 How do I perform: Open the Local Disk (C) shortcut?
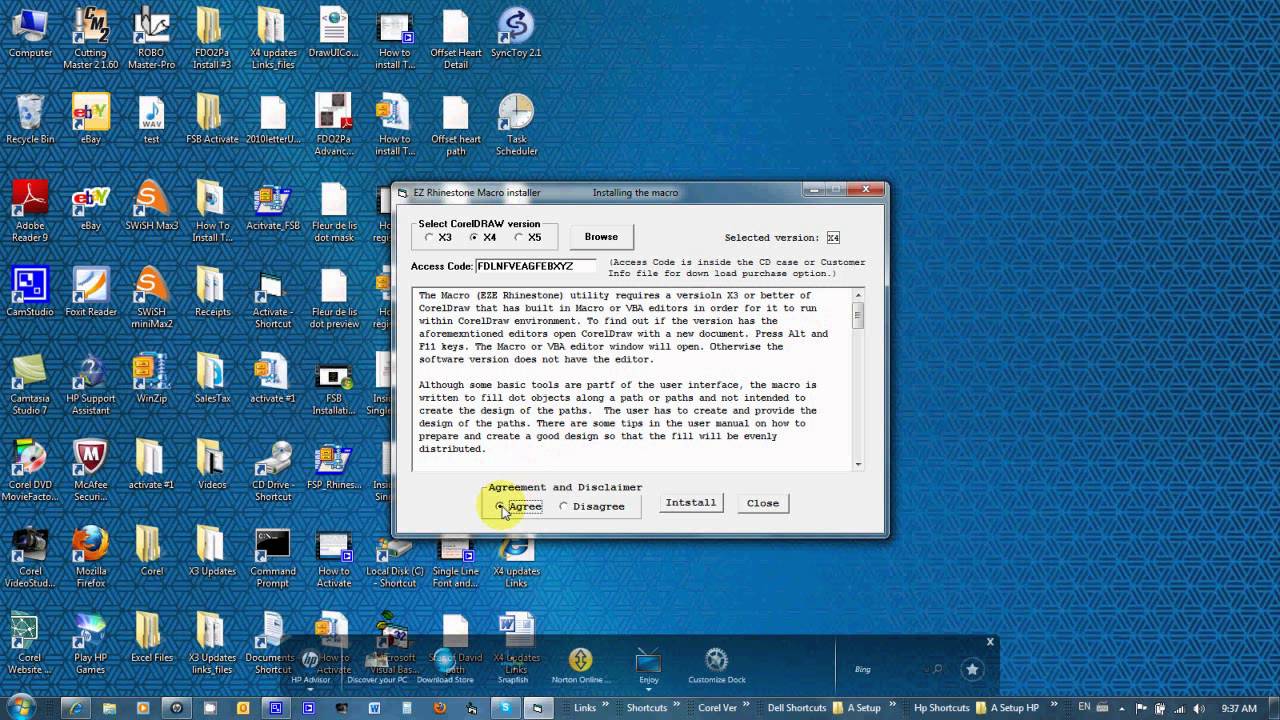(394, 557)
